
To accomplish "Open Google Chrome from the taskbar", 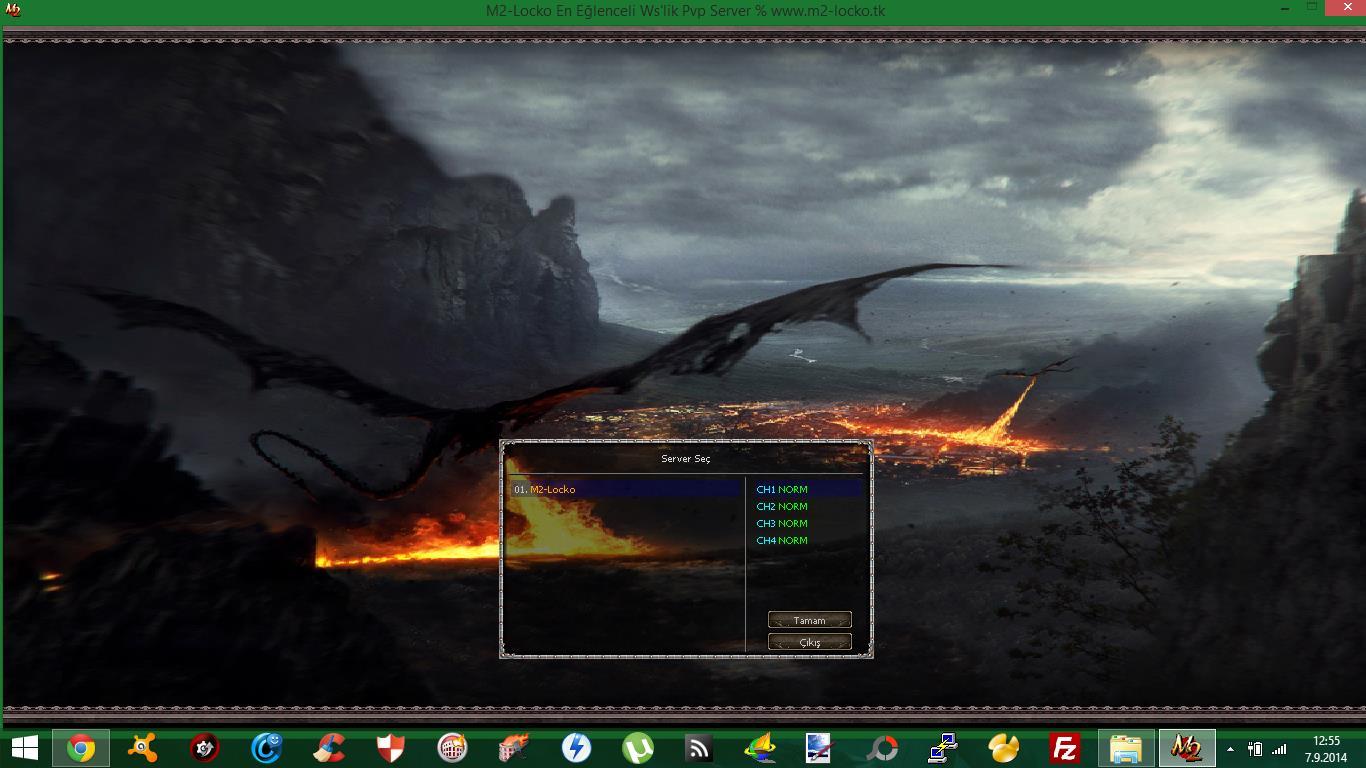I will 81,748.
